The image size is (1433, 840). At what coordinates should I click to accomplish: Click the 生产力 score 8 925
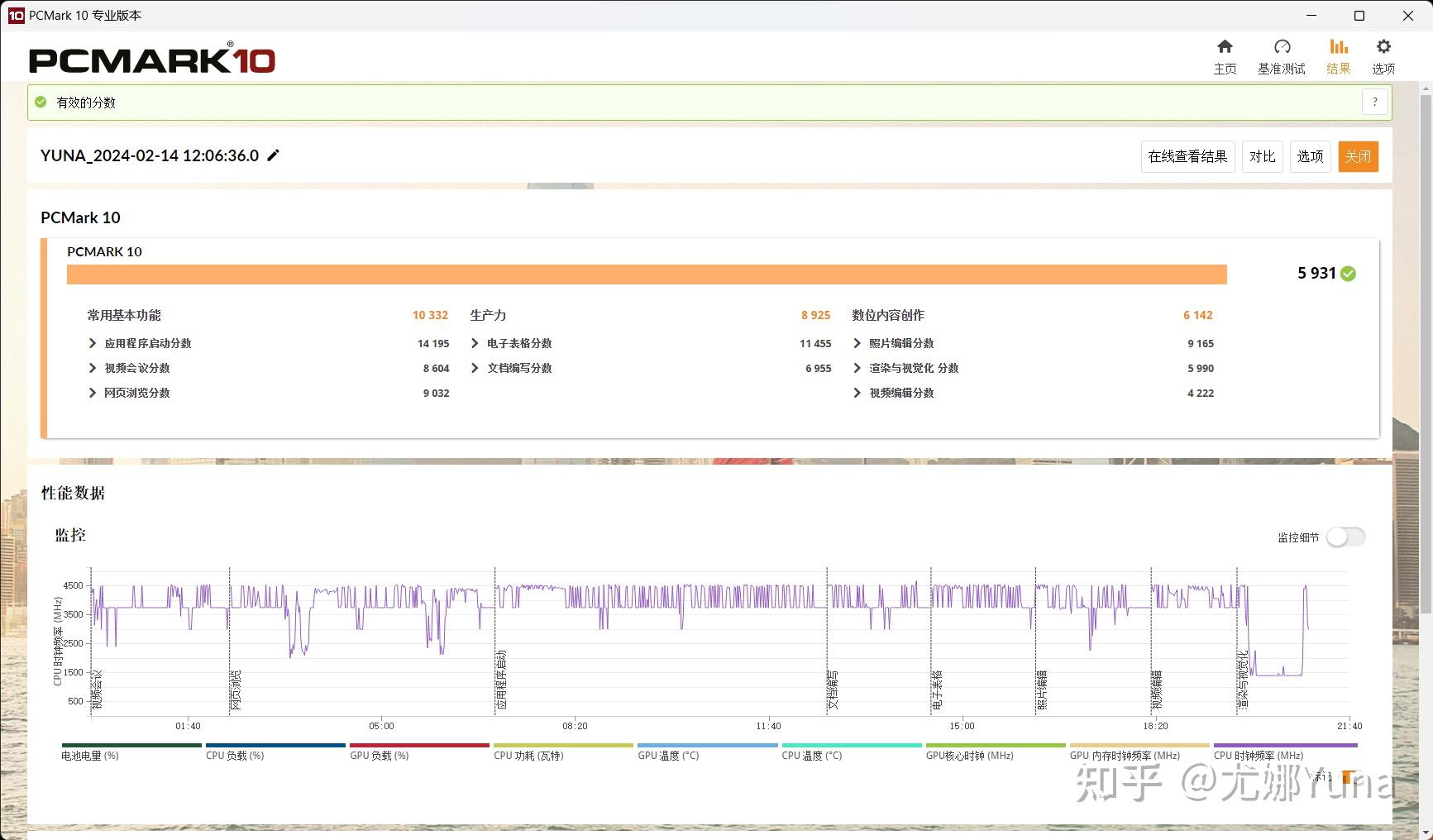815,315
